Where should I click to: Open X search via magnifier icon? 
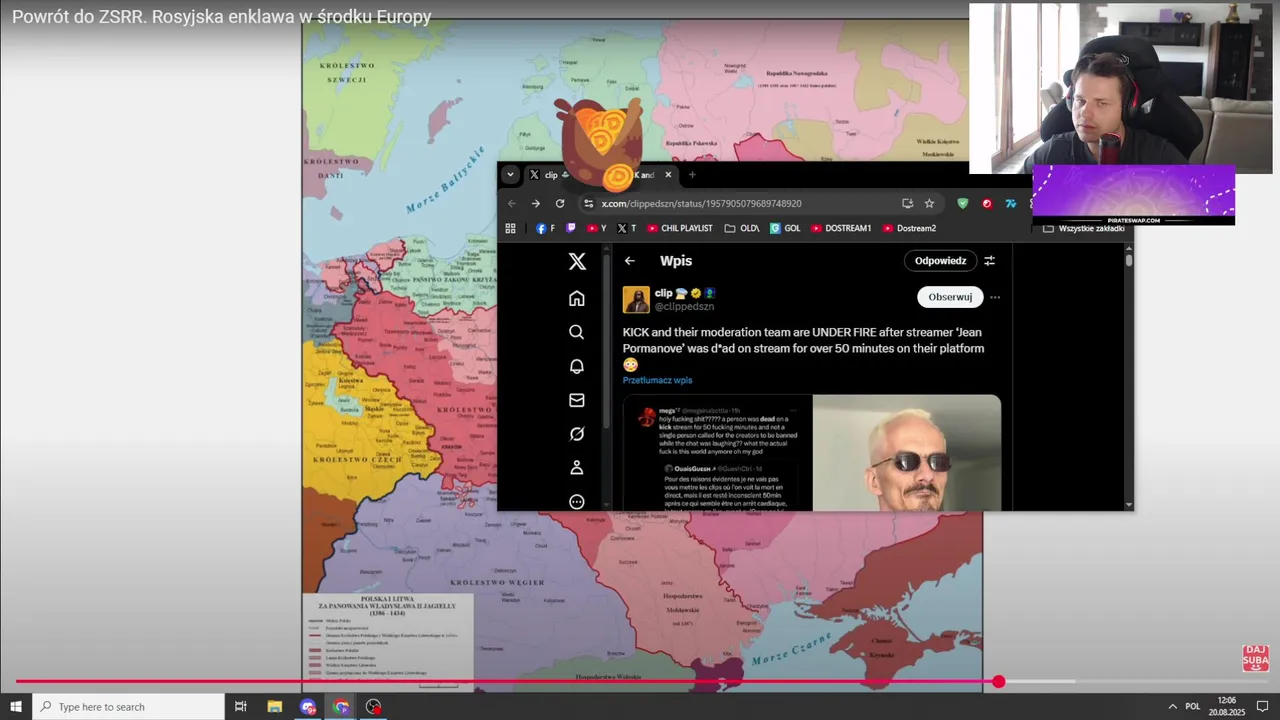(577, 332)
